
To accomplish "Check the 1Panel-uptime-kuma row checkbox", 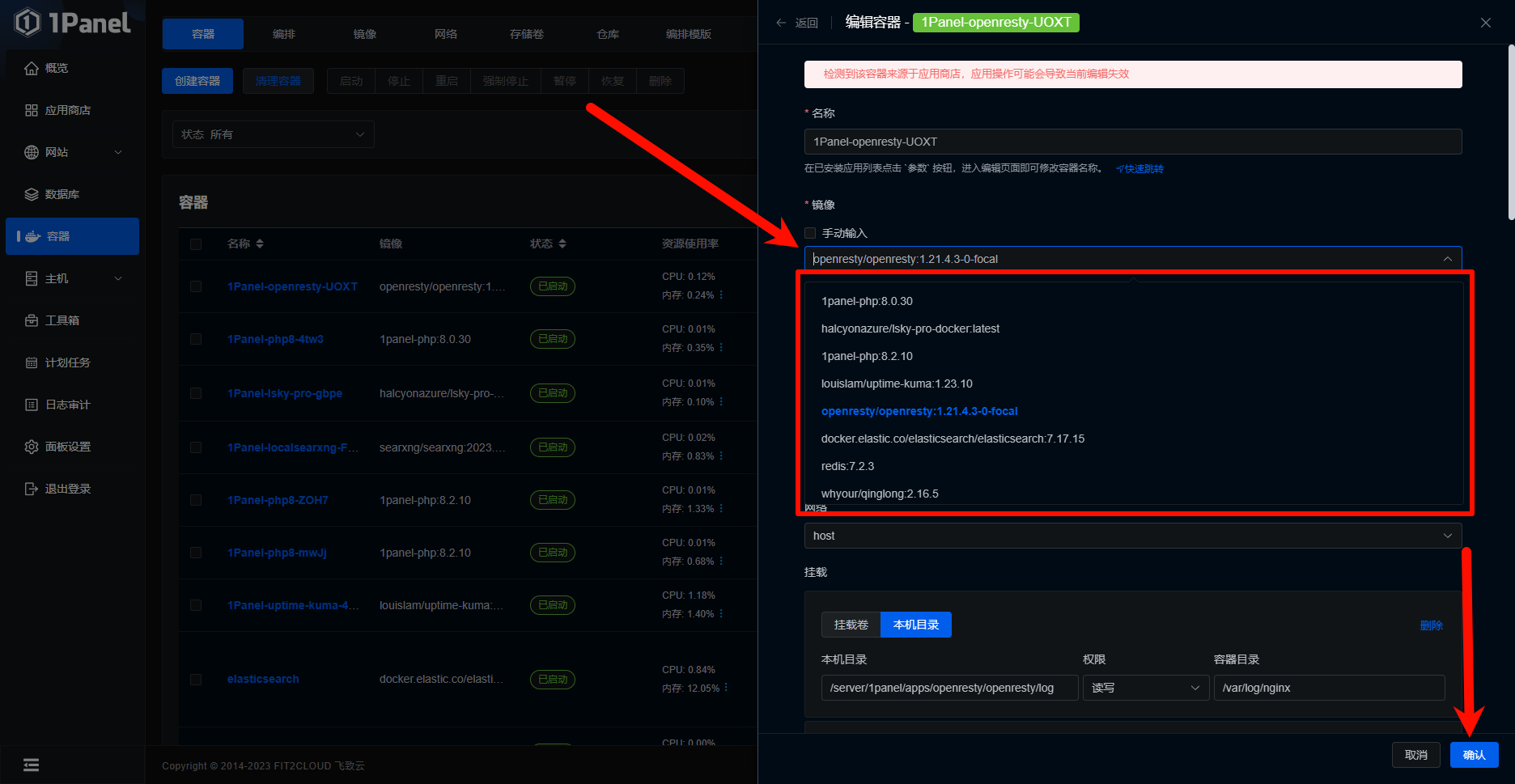I will (x=196, y=605).
